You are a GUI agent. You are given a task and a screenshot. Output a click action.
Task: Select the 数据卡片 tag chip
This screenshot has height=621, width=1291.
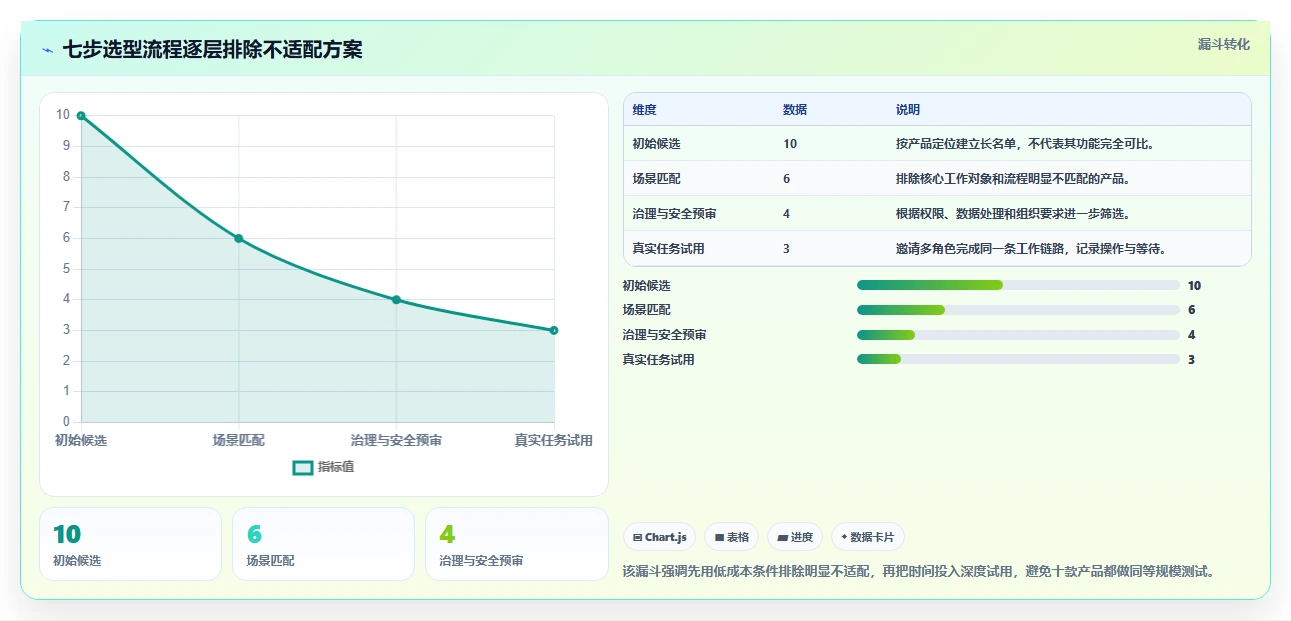(868, 537)
